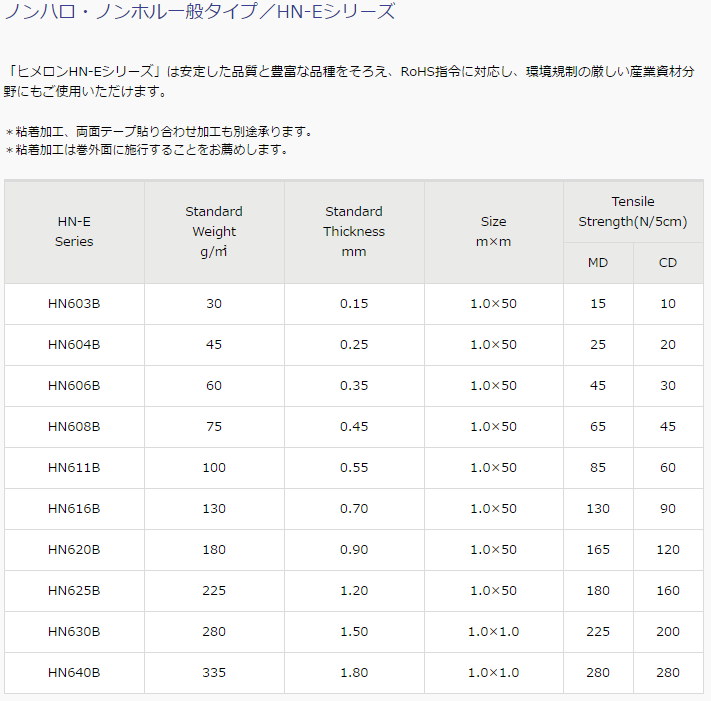Click the page heading mentioning HN-Eシリーズ
This screenshot has width=711, height=701.
point(201,12)
